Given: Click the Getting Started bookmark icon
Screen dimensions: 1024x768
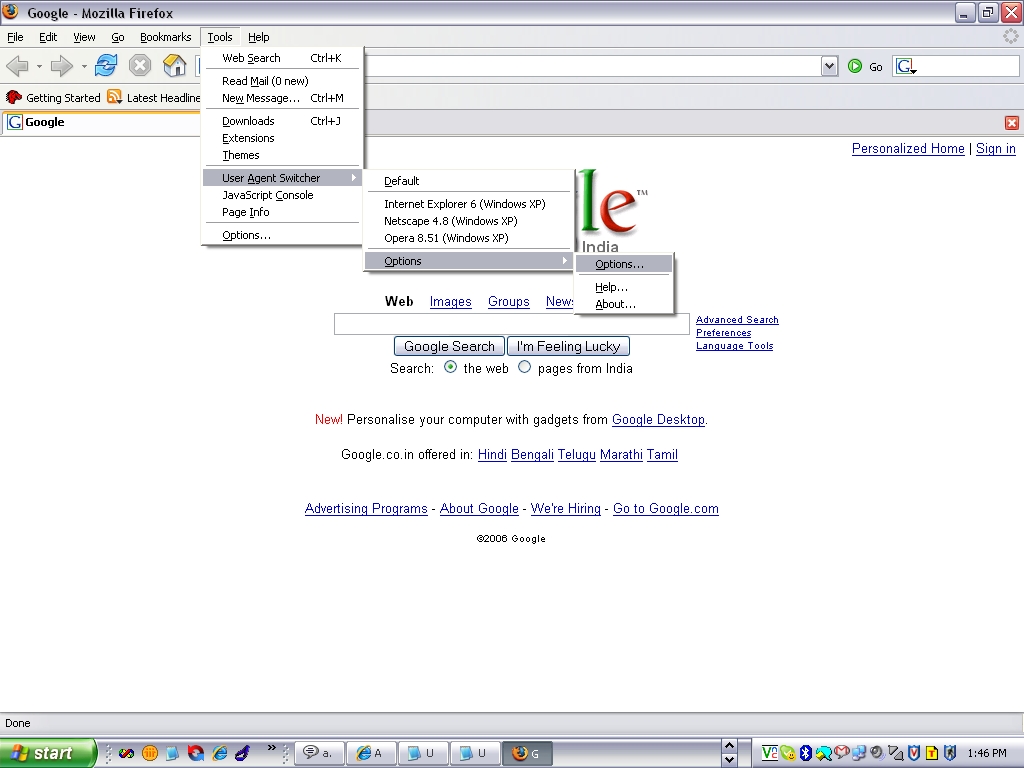Looking at the screenshot, I should pos(14,97).
